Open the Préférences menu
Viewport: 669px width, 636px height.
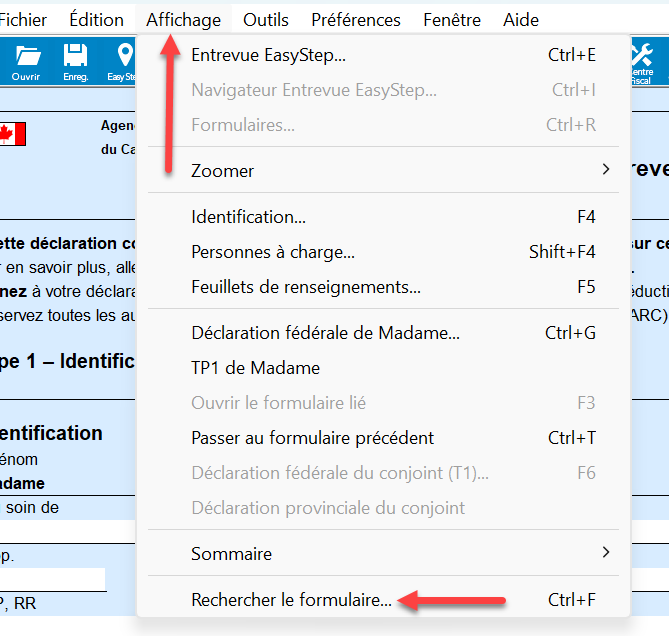356,19
